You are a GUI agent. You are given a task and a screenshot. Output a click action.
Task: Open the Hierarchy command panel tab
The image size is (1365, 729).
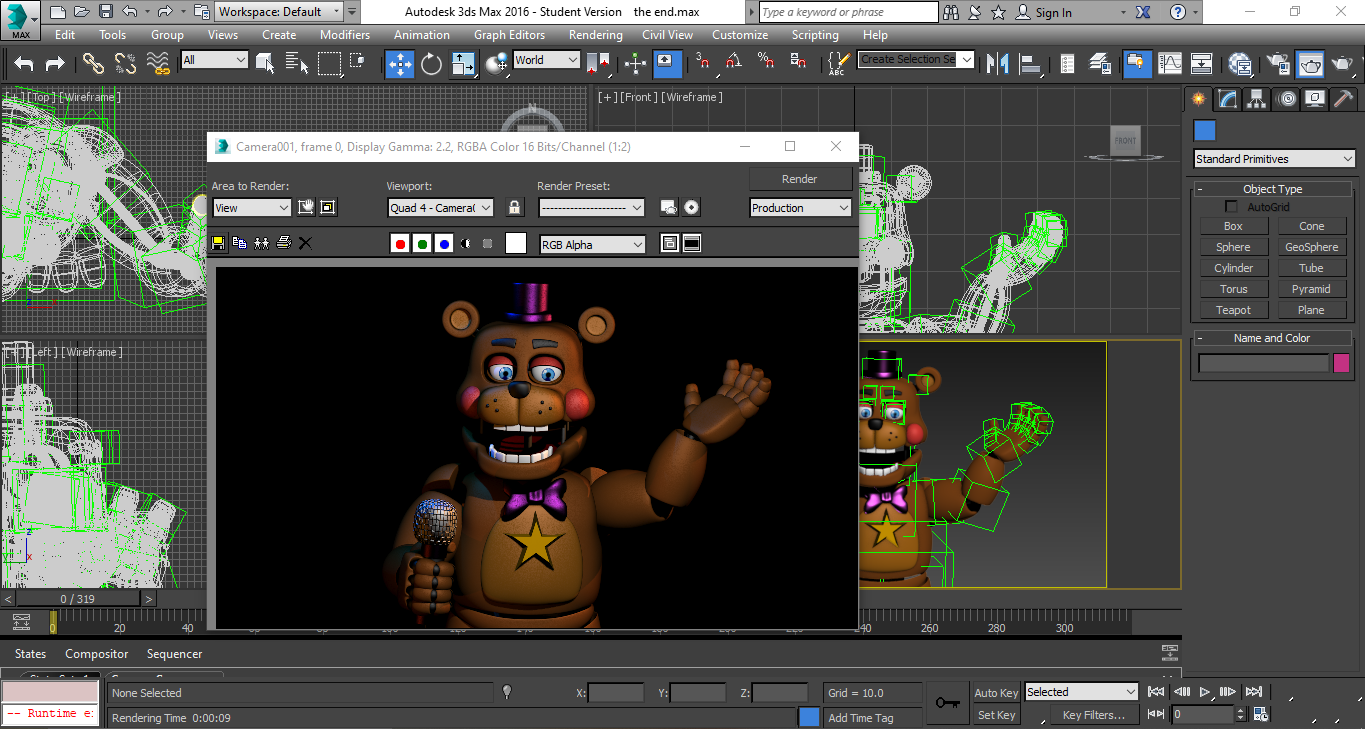1257,98
